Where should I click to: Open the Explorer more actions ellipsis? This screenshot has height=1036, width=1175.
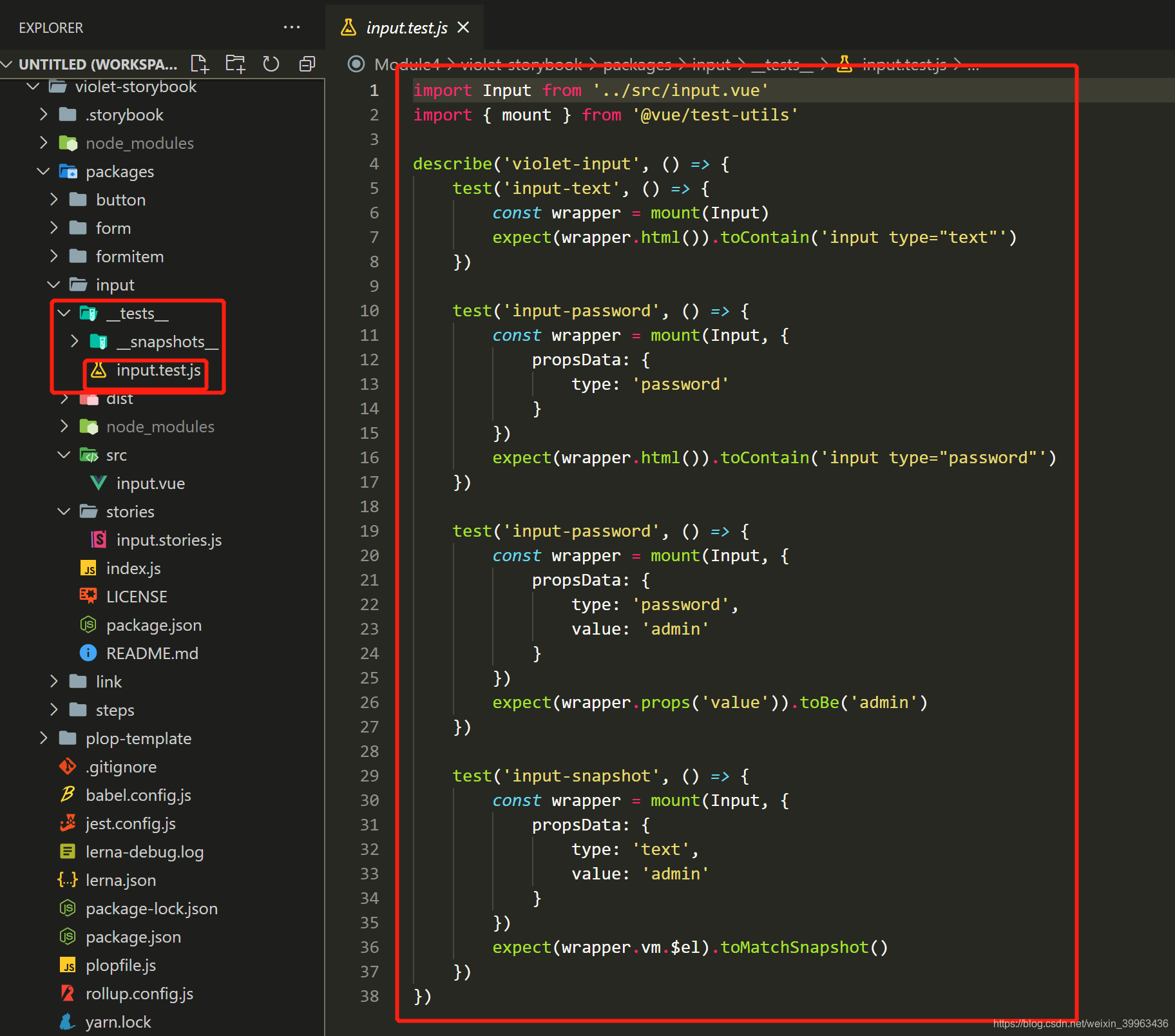292,27
